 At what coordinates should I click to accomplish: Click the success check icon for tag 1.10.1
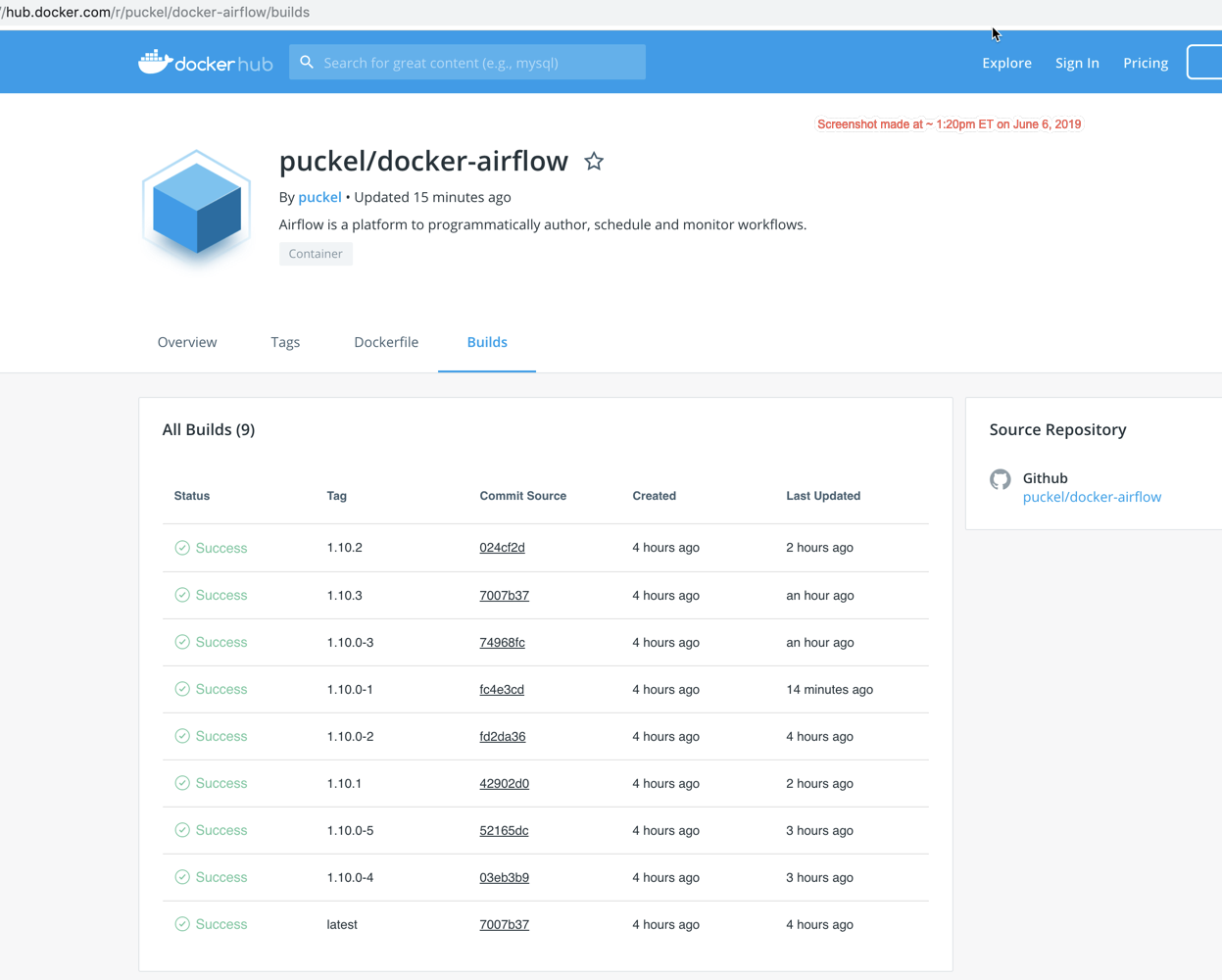click(182, 783)
